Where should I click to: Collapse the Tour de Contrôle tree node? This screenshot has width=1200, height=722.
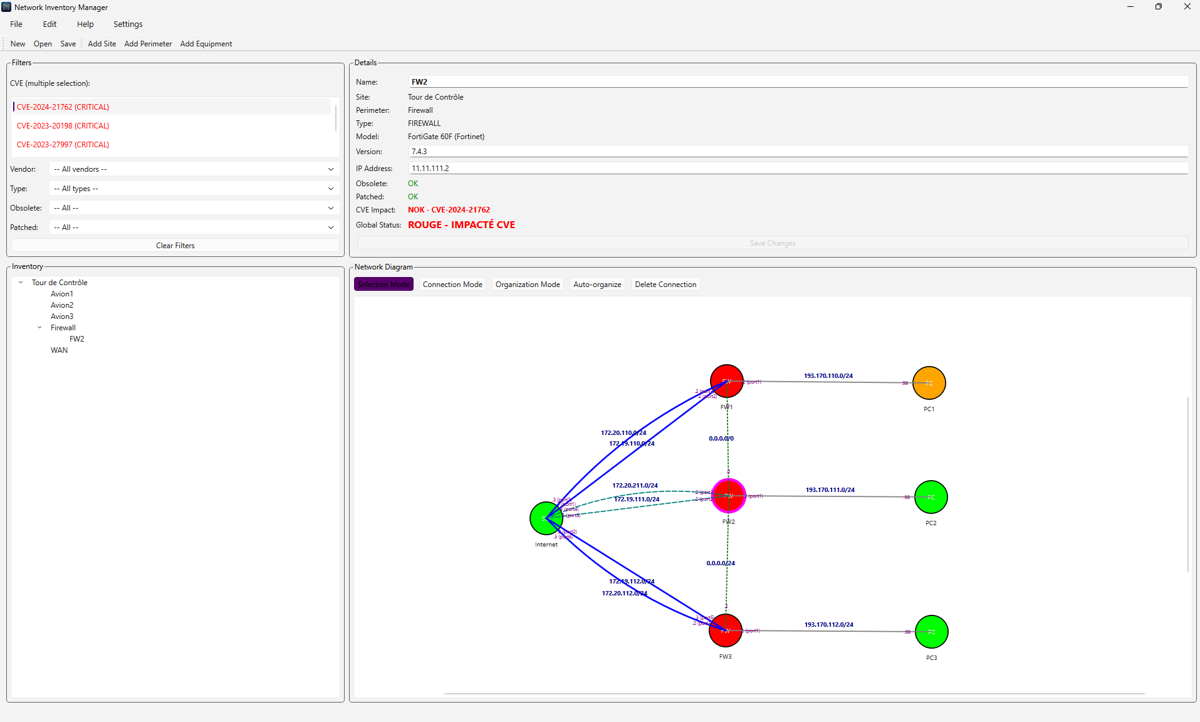[21, 283]
